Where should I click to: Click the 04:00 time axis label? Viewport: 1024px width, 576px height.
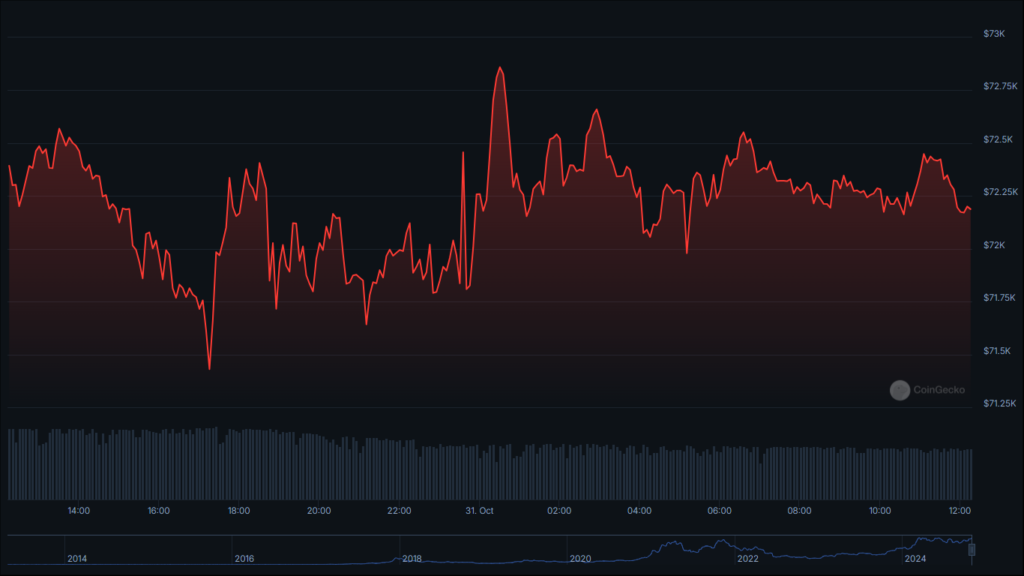(x=639, y=511)
